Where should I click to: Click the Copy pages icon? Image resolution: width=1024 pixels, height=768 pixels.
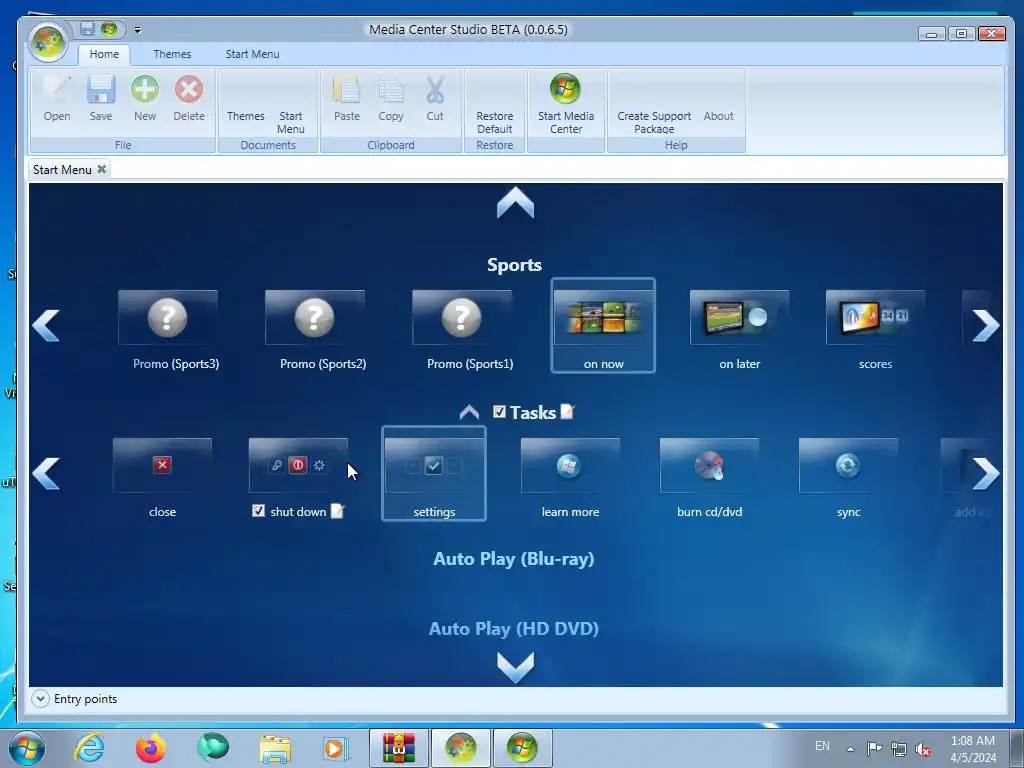(x=391, y=89)
